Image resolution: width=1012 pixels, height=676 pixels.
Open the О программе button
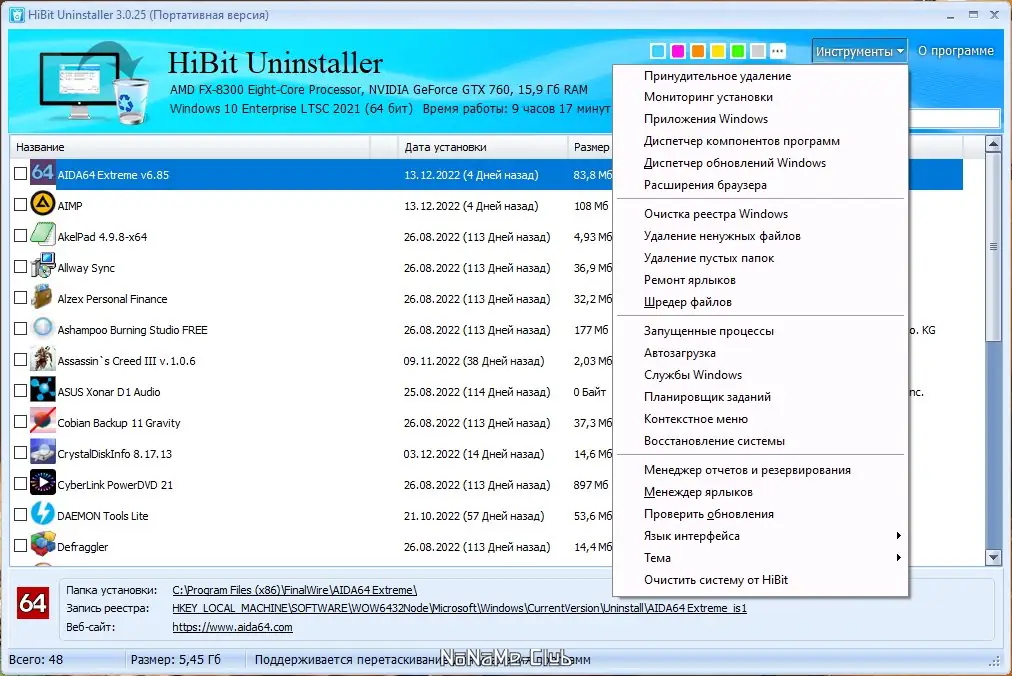(955, 51)
